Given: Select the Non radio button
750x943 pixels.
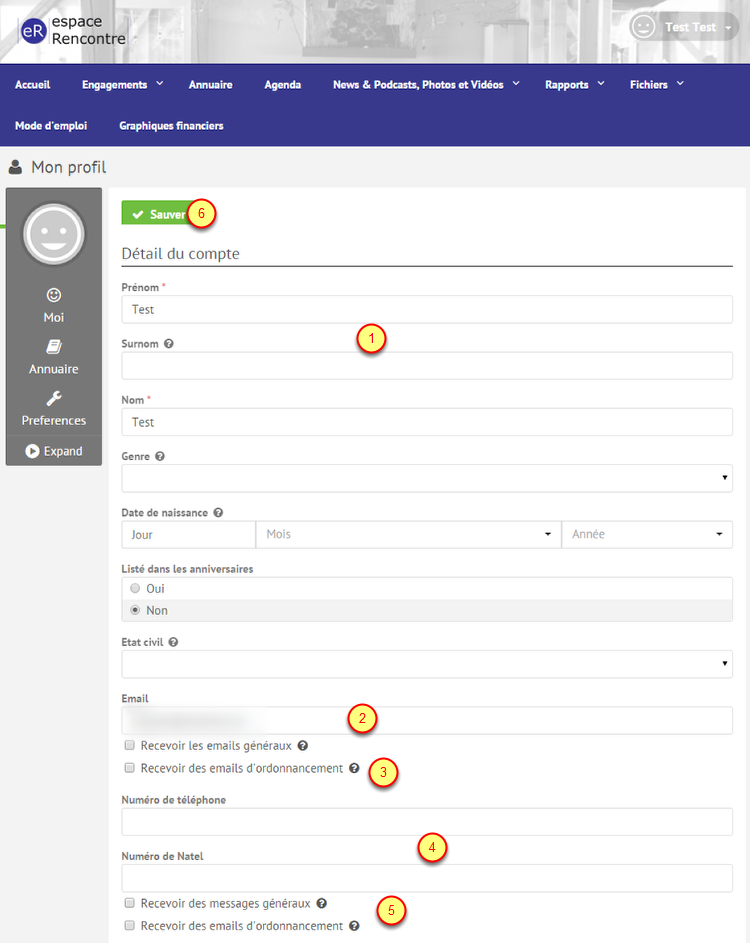Looking at the screenshot, I should [x=135, y=611].
